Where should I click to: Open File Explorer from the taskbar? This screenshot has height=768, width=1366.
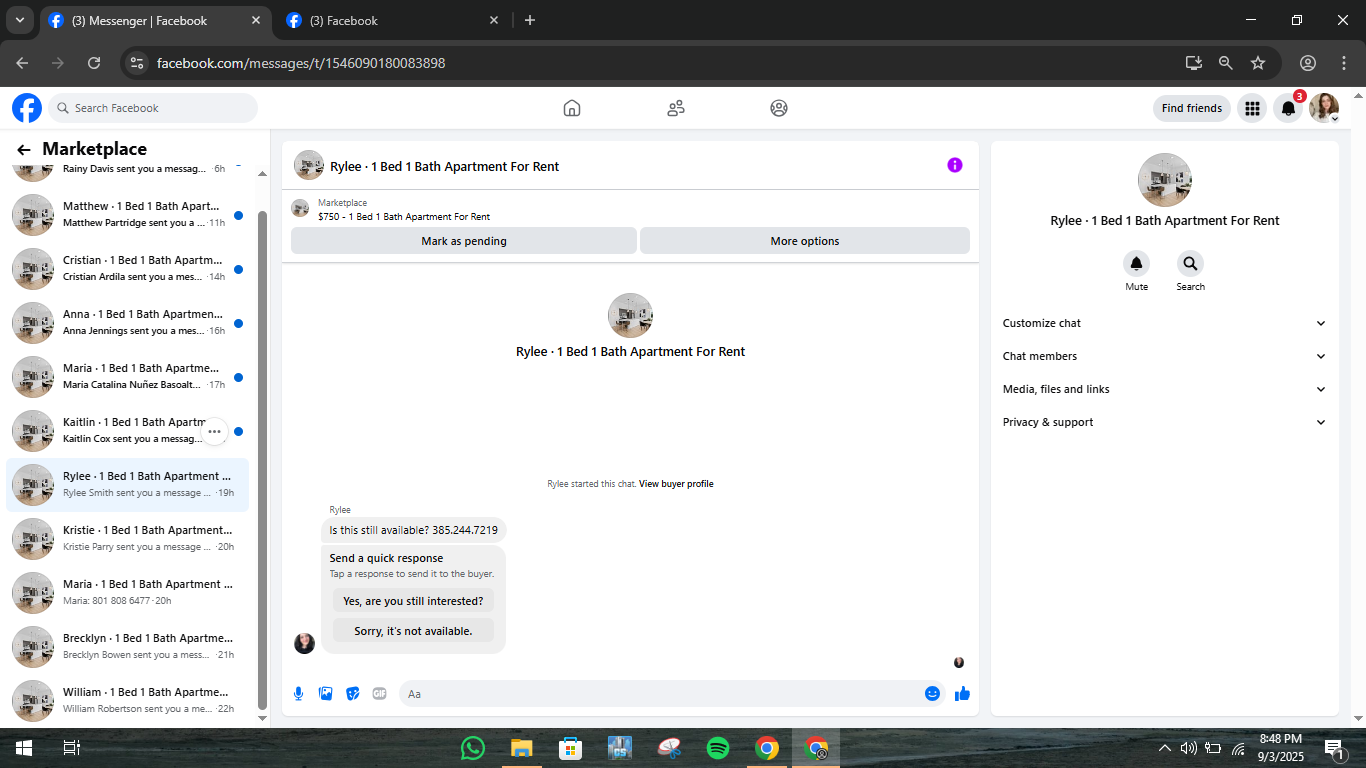[522, 748]
